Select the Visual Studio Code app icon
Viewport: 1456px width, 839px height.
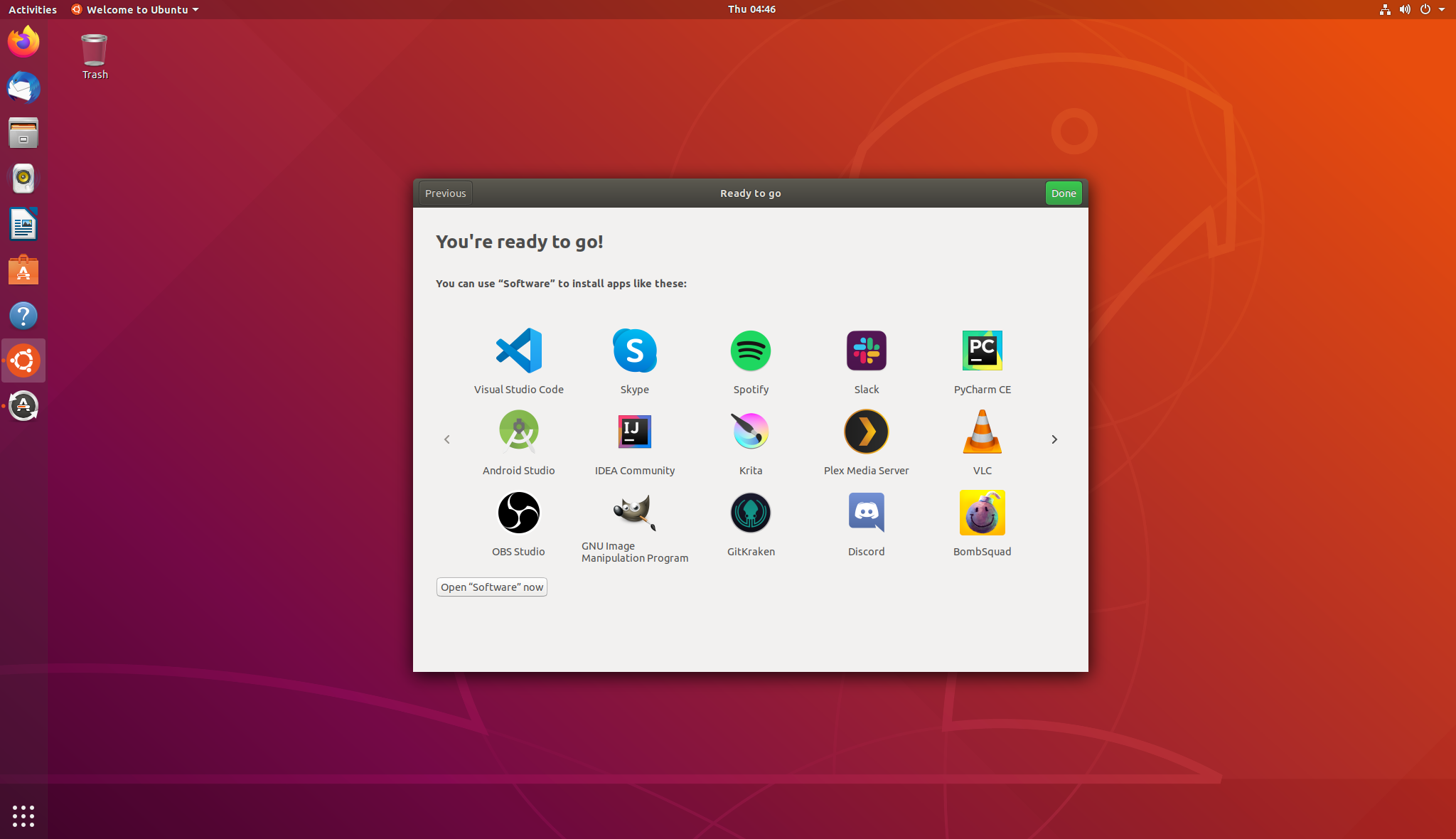click(518, 351)
